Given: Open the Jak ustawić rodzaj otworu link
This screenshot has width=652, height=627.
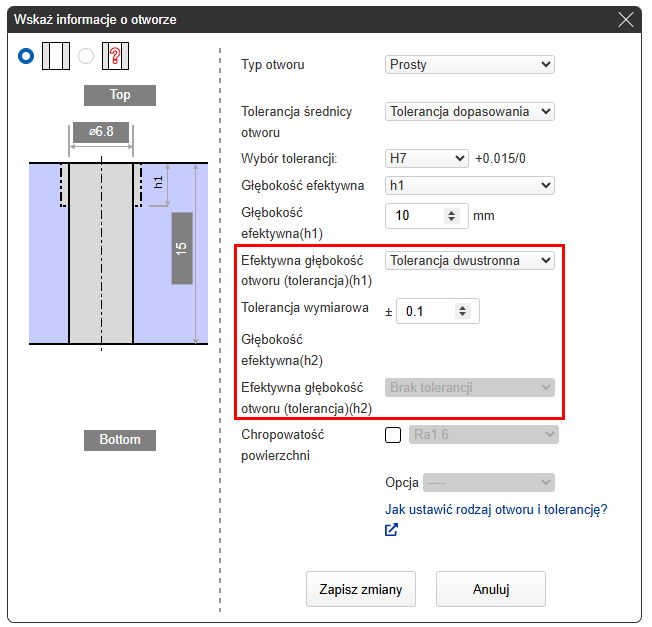Looking at the screenshot, I should point(496,509).
